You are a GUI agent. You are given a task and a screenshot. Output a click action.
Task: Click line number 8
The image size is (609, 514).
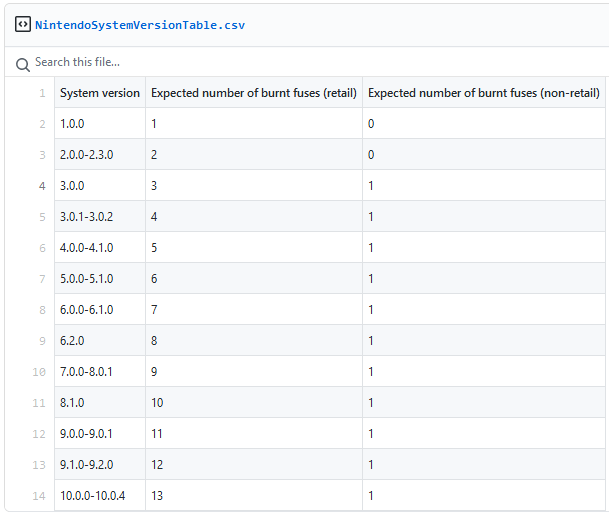pyautogui.click(x=42, y=310)
